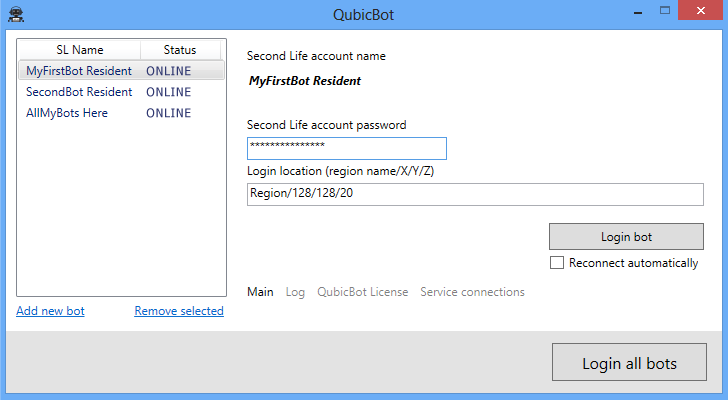The height and width of the screenshot is (400, 728).
Task: Select SecondBot Resident in bot list
Action: pos(79,92)
